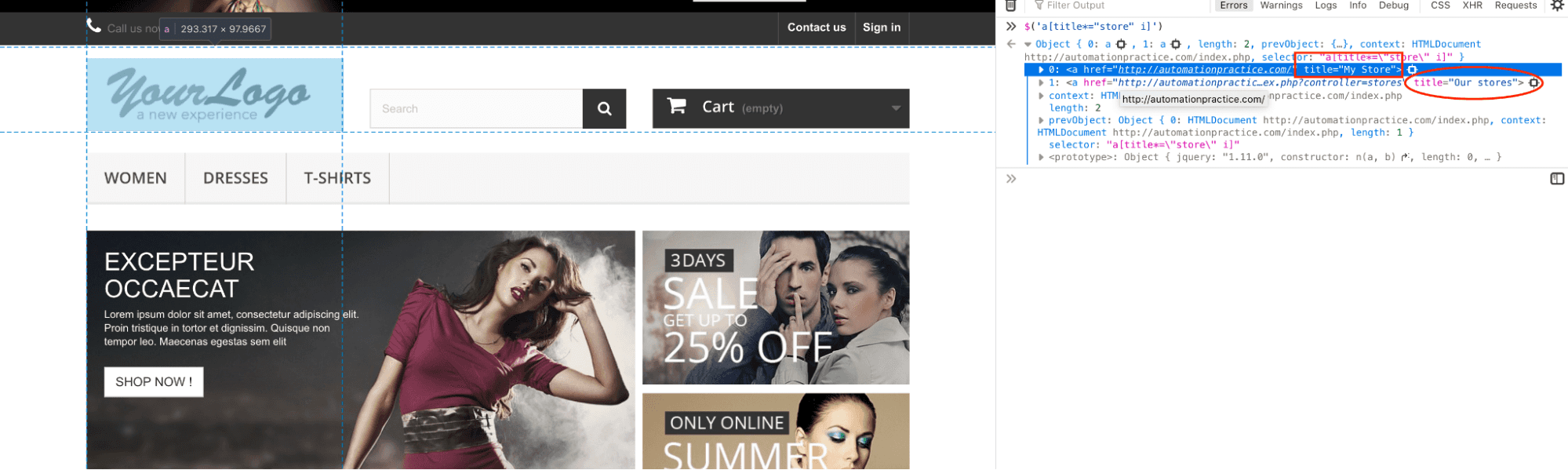Expand the '1: <a href' entry
1568x470 pixels.
[x=1041, y=82]
